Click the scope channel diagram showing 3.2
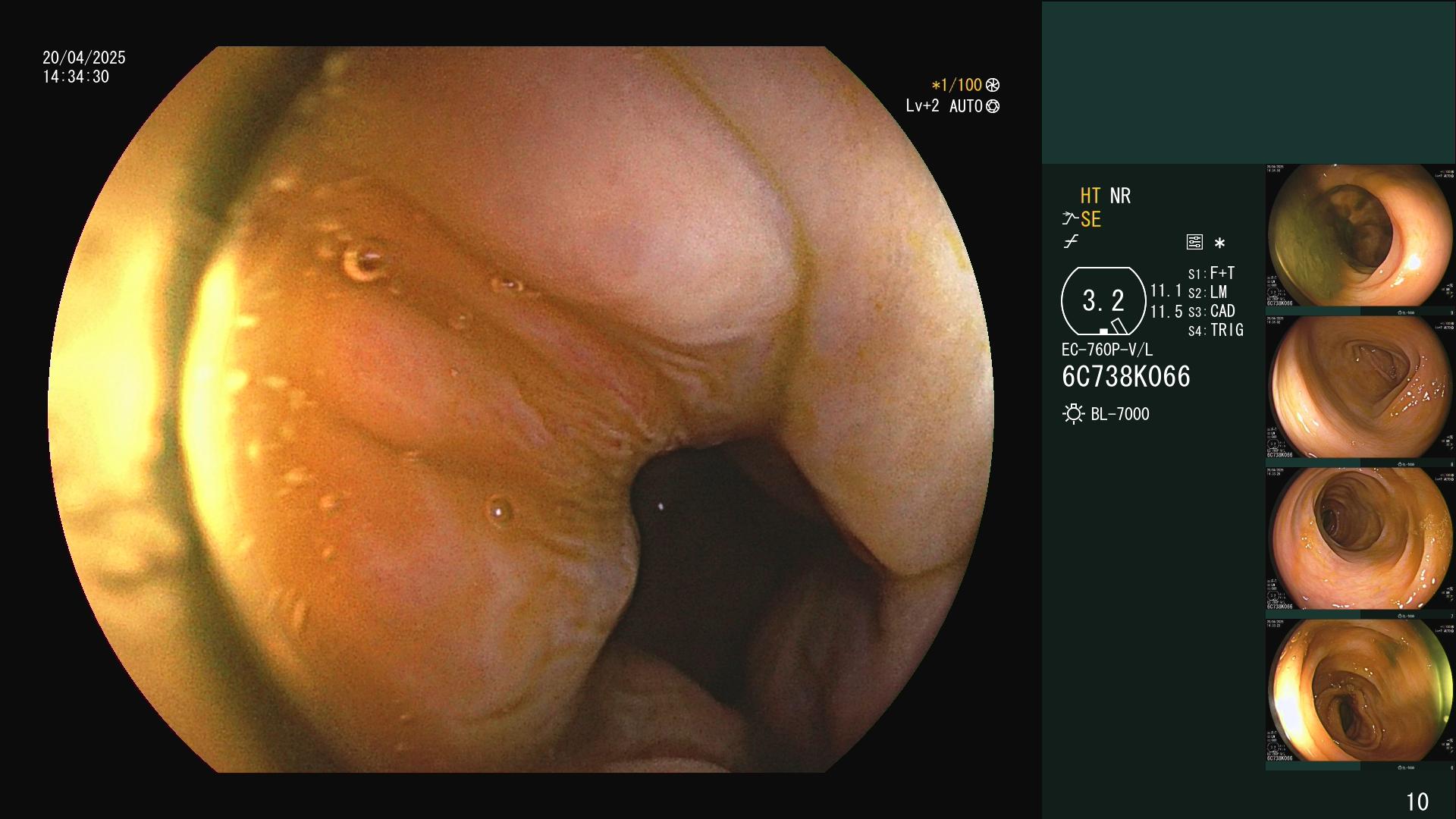Image resolution: width=1456 pixels, height=819 pixels. click(x=1103, y=301)
